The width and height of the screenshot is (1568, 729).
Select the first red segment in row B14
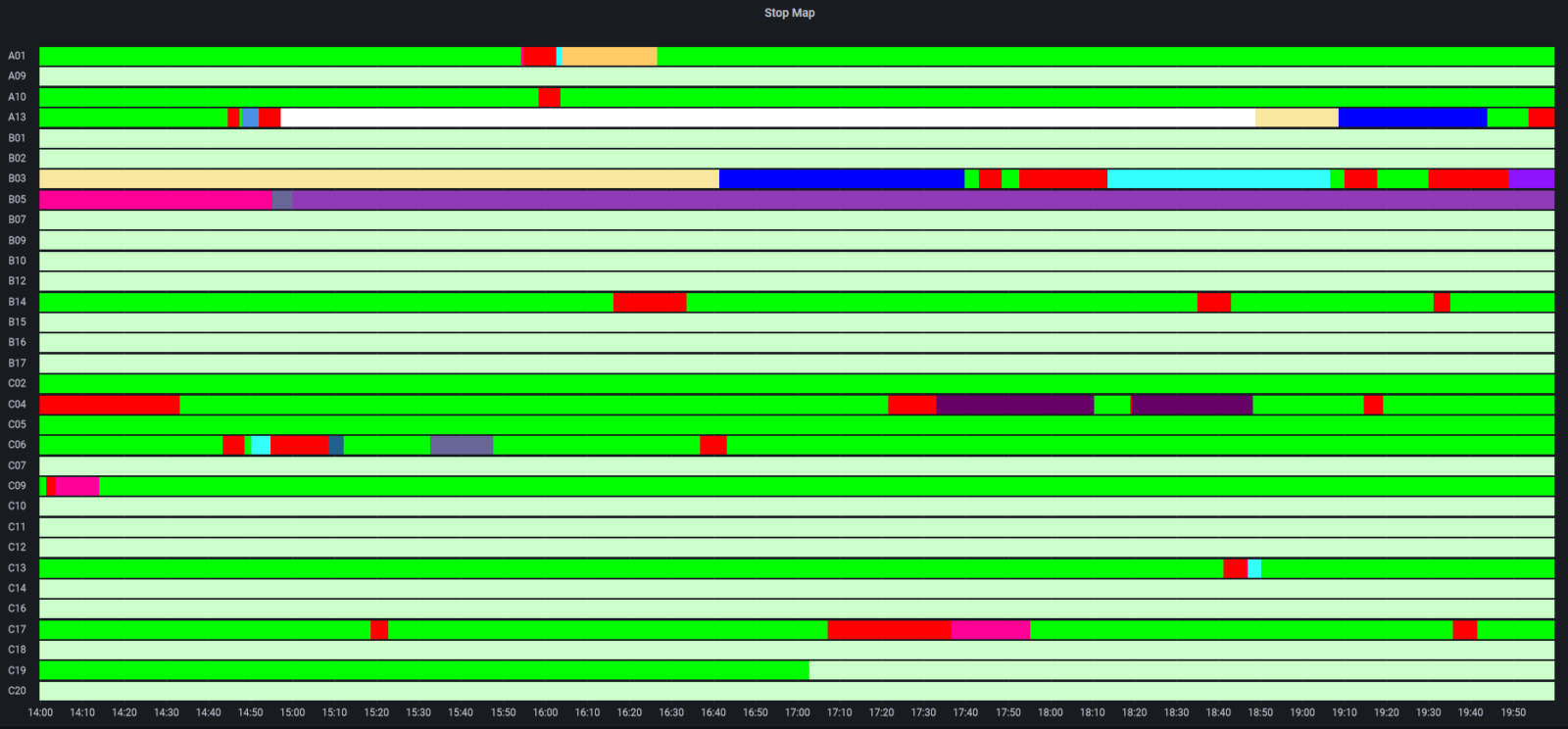[650, 302]
